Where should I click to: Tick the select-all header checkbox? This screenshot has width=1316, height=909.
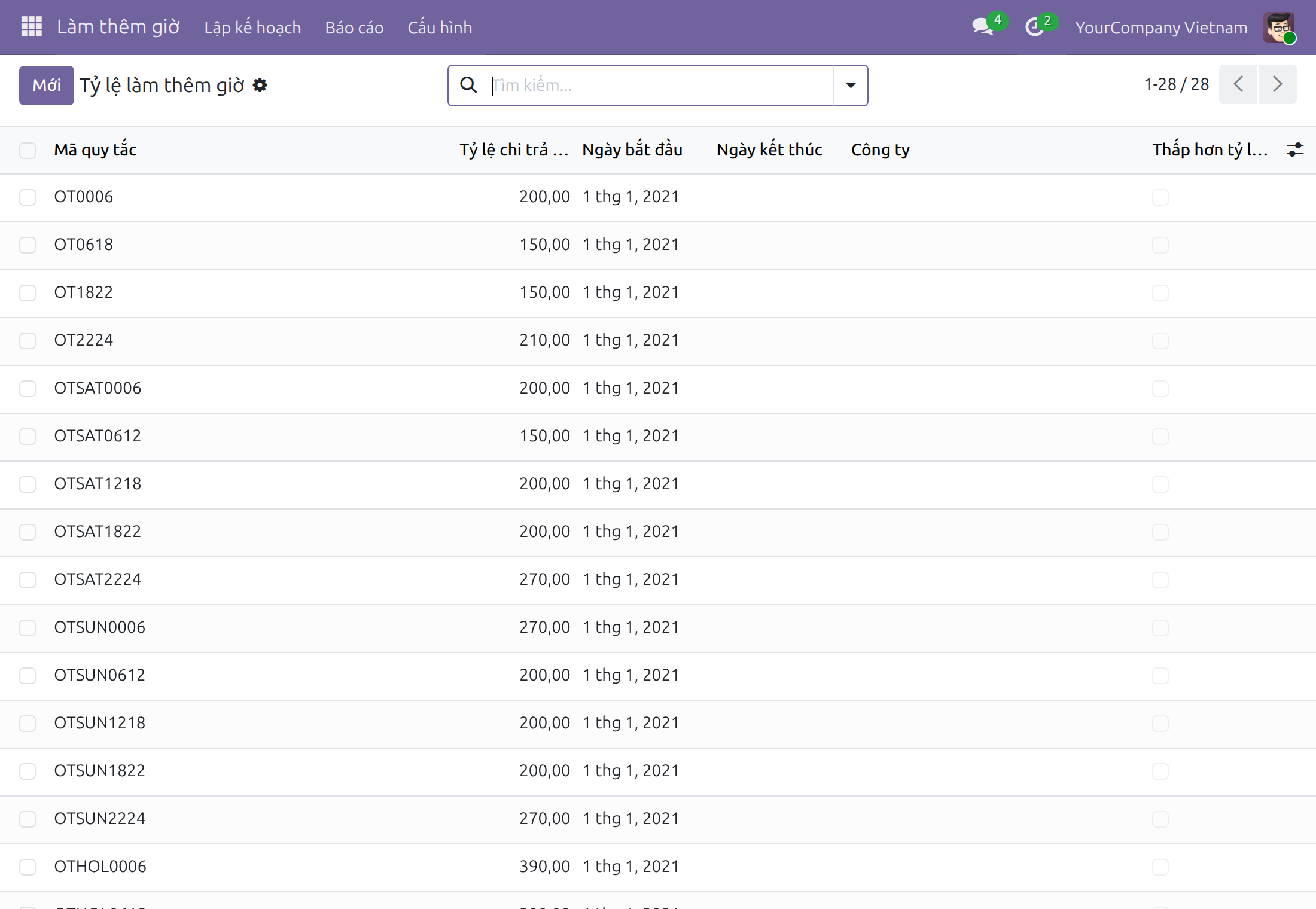click(28, 150)
